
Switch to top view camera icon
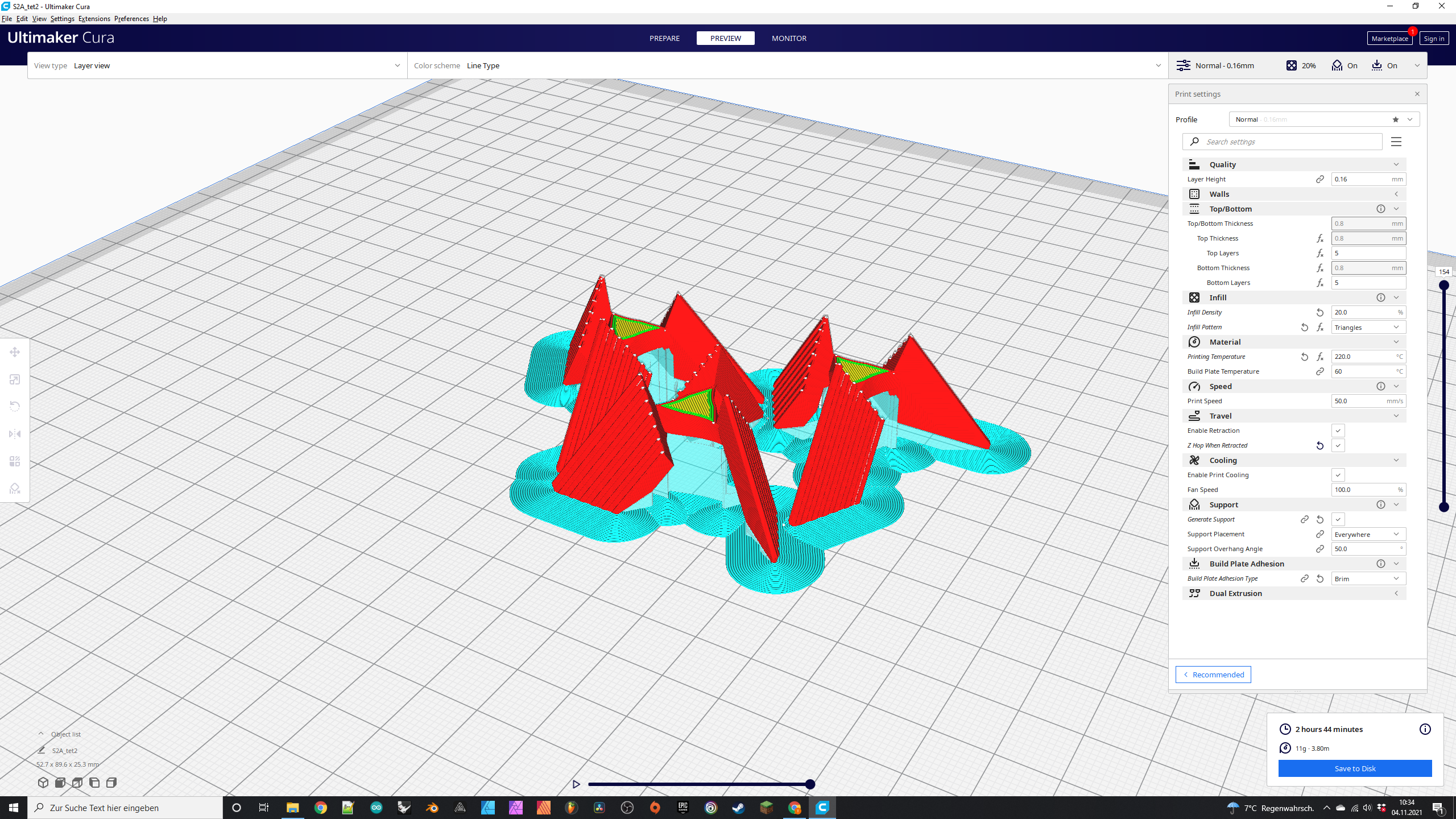[x=77, y=783]
